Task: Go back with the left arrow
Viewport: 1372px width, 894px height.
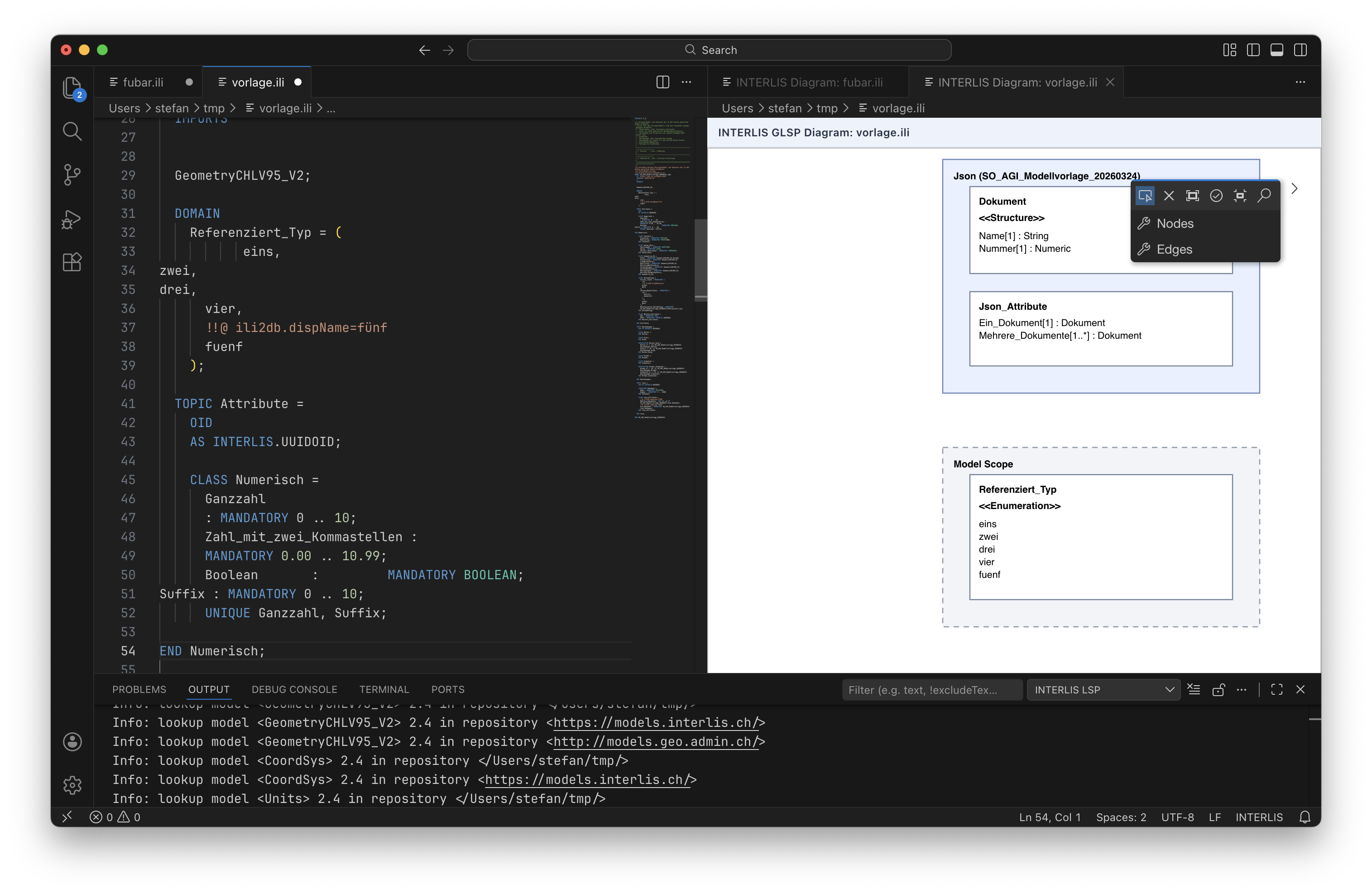Action: [424, 50]
